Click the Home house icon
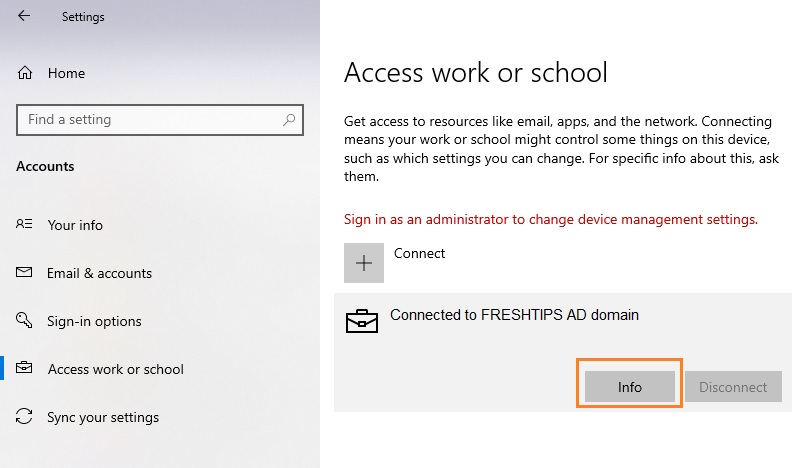797x468 pixels. tap(25, 73)
